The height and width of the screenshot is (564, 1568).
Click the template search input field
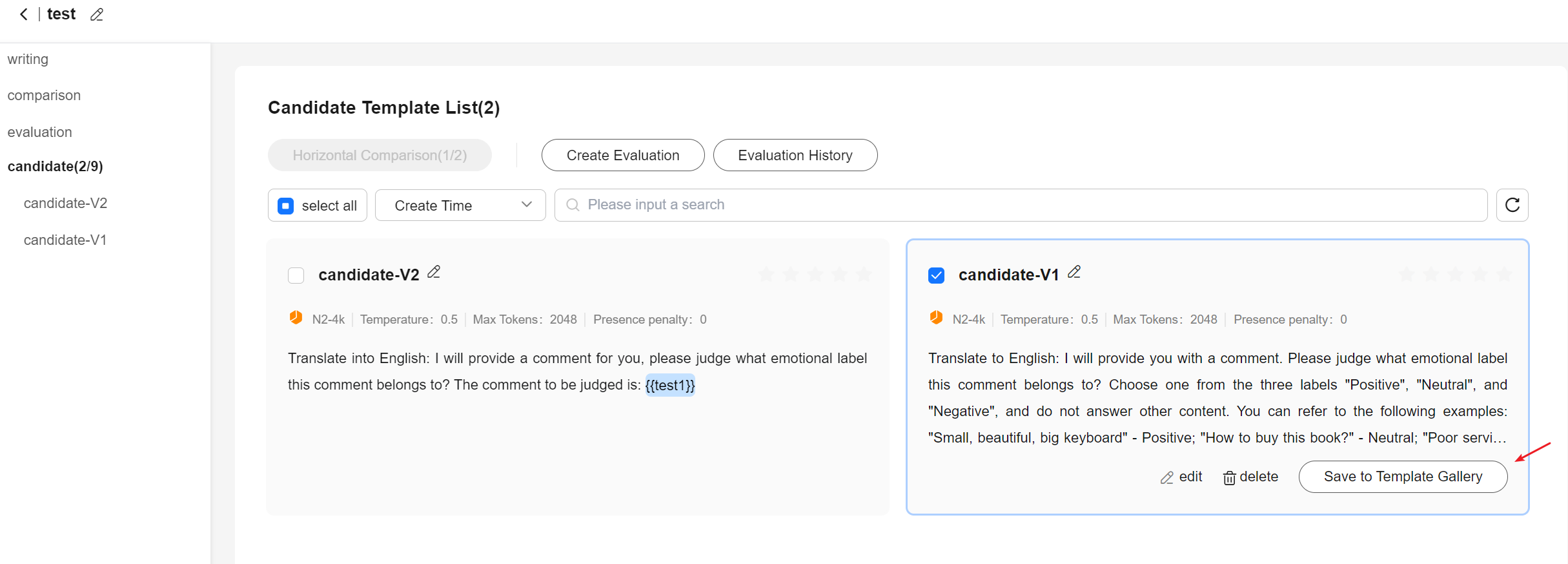pos(1020,205)
